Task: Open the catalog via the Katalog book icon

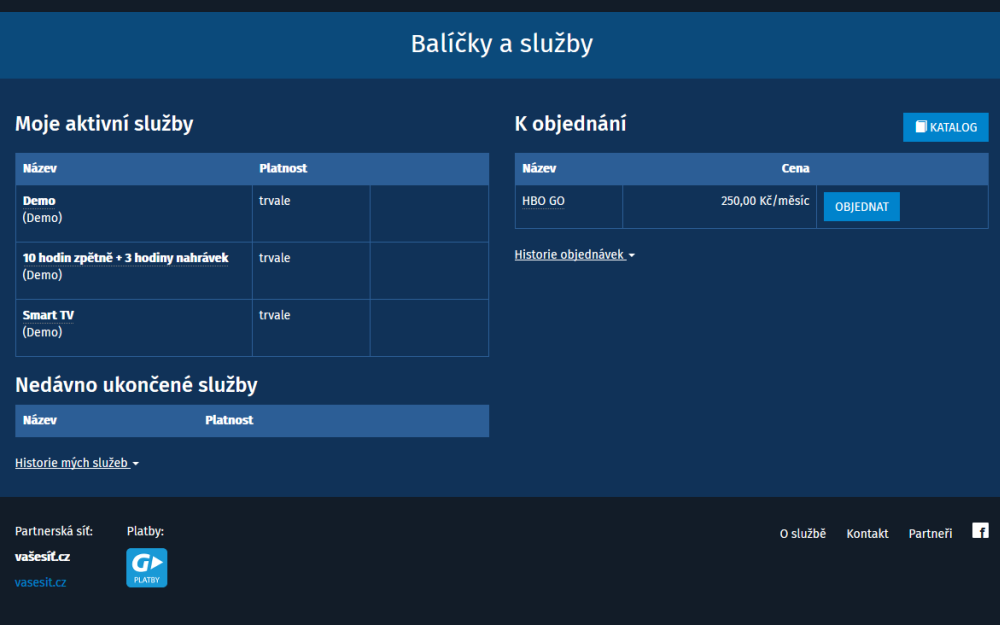Action: (x=921, y=127)
